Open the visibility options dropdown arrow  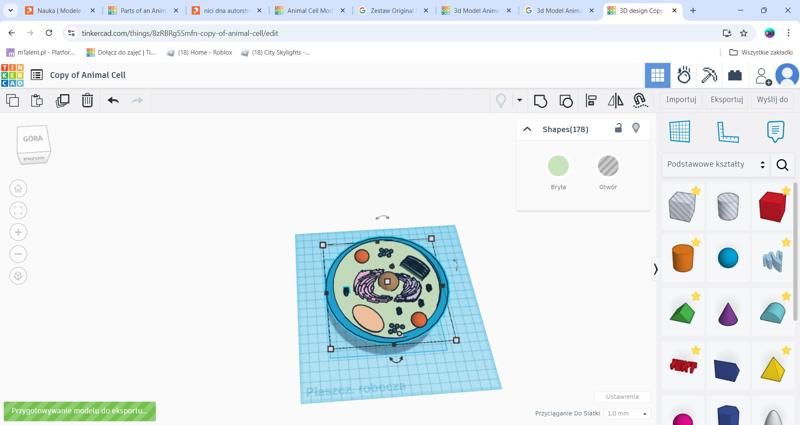coord(519,100)
